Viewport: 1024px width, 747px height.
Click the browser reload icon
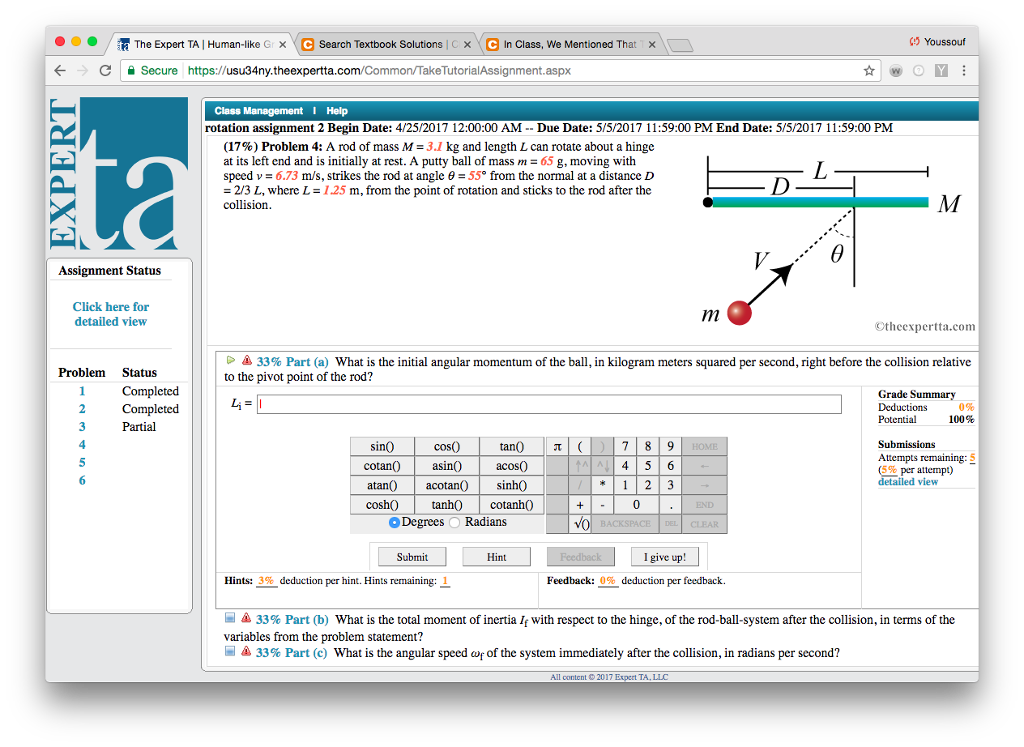click(x=105, y=71)
